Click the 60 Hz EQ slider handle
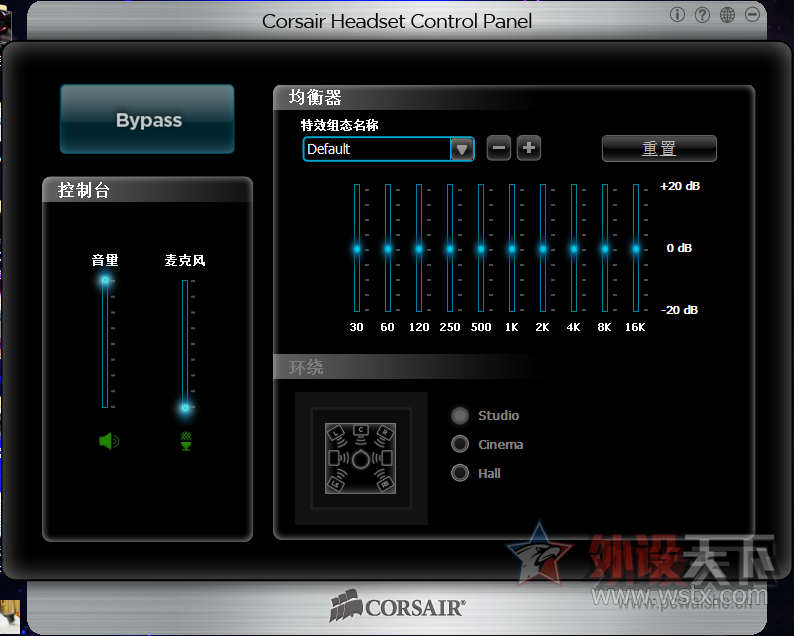 click(388, 249)
